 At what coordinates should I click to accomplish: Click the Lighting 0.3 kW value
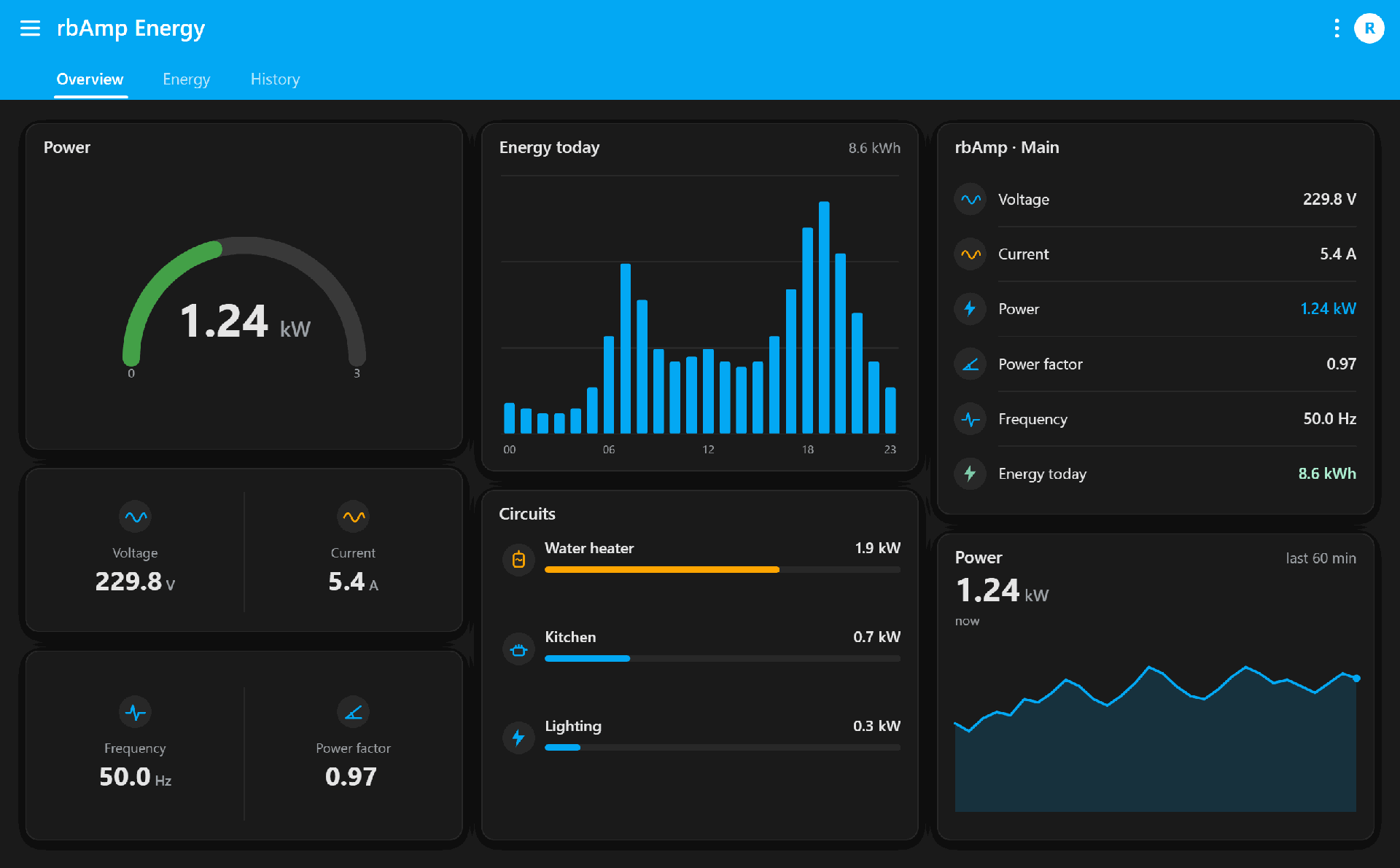point(876,726)
